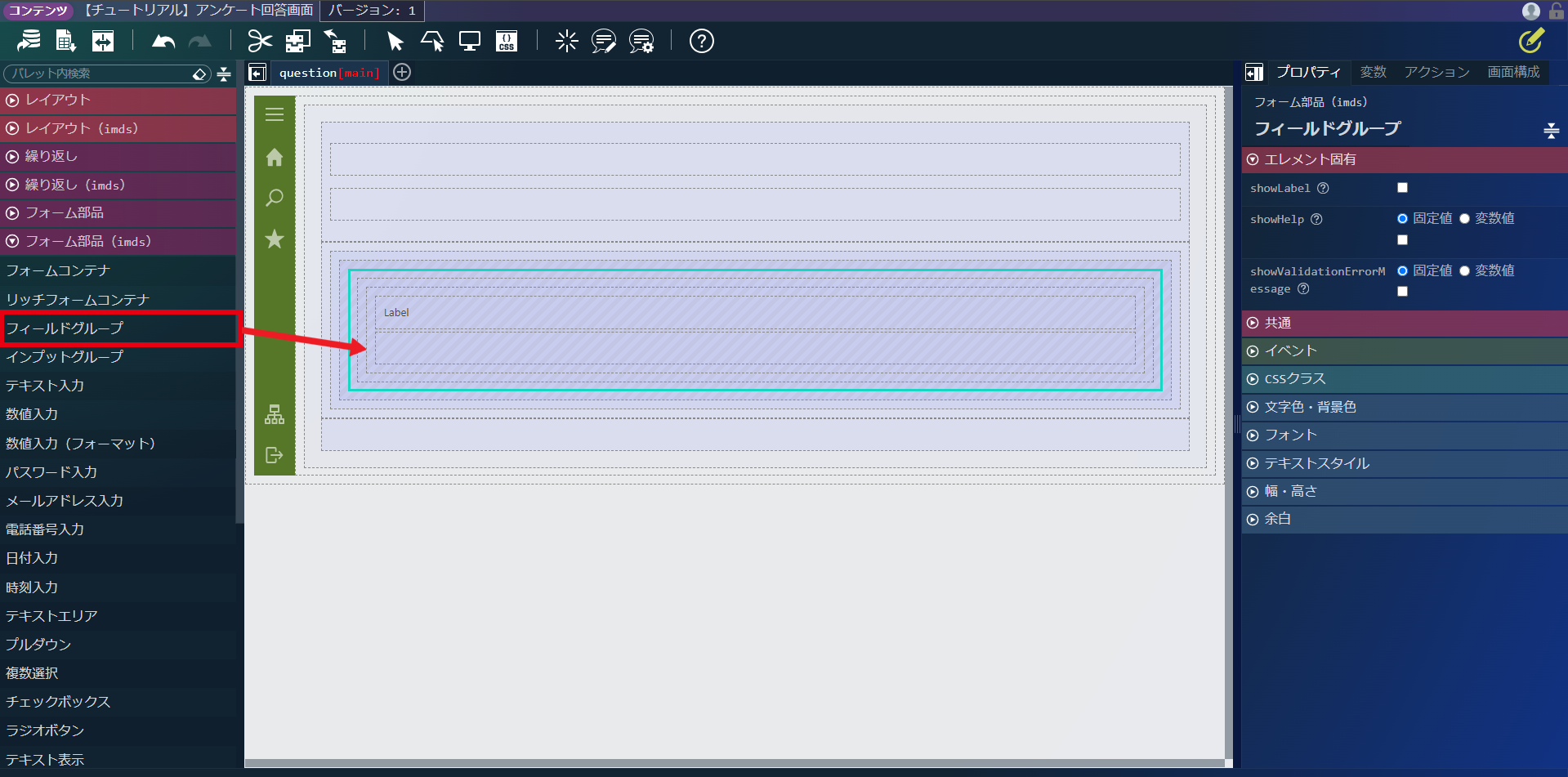Select 変数値 radio for showHelp
1568x777 pixels.
[x=1464, y=219]
